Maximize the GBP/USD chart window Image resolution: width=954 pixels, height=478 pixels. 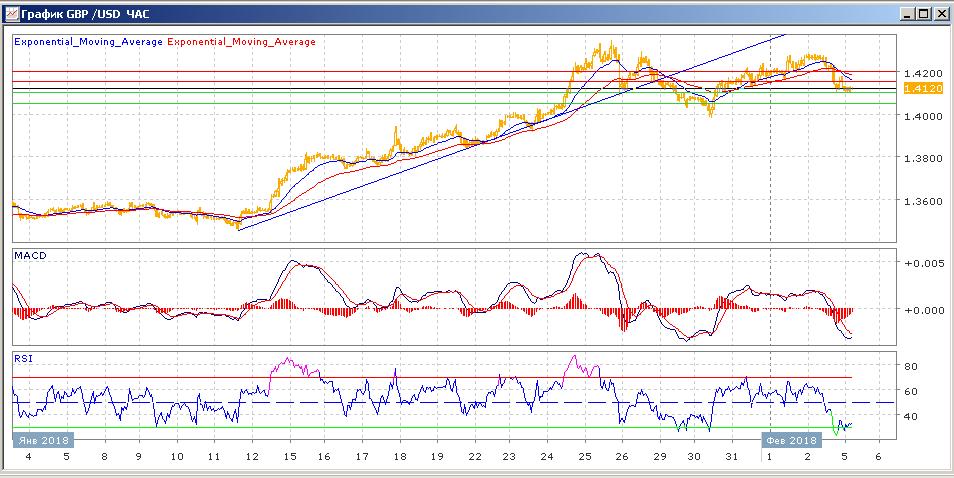pos(924,14)
